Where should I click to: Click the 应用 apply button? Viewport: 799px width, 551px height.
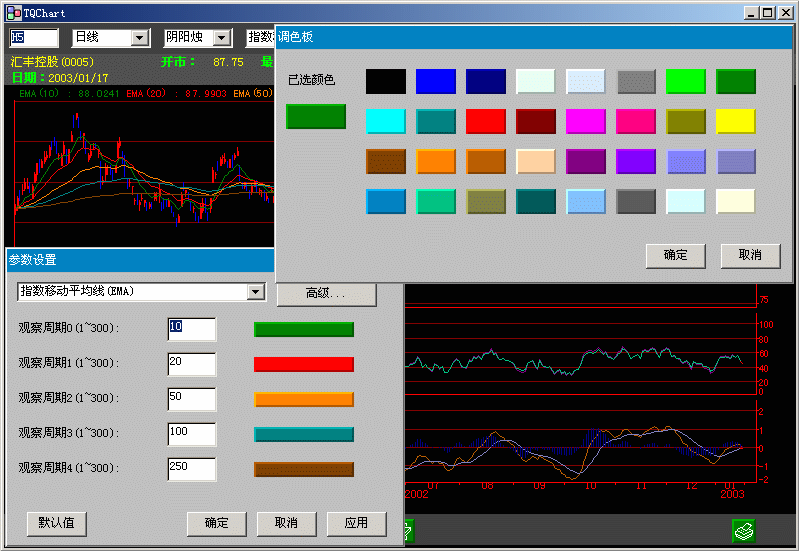[356, 523]
